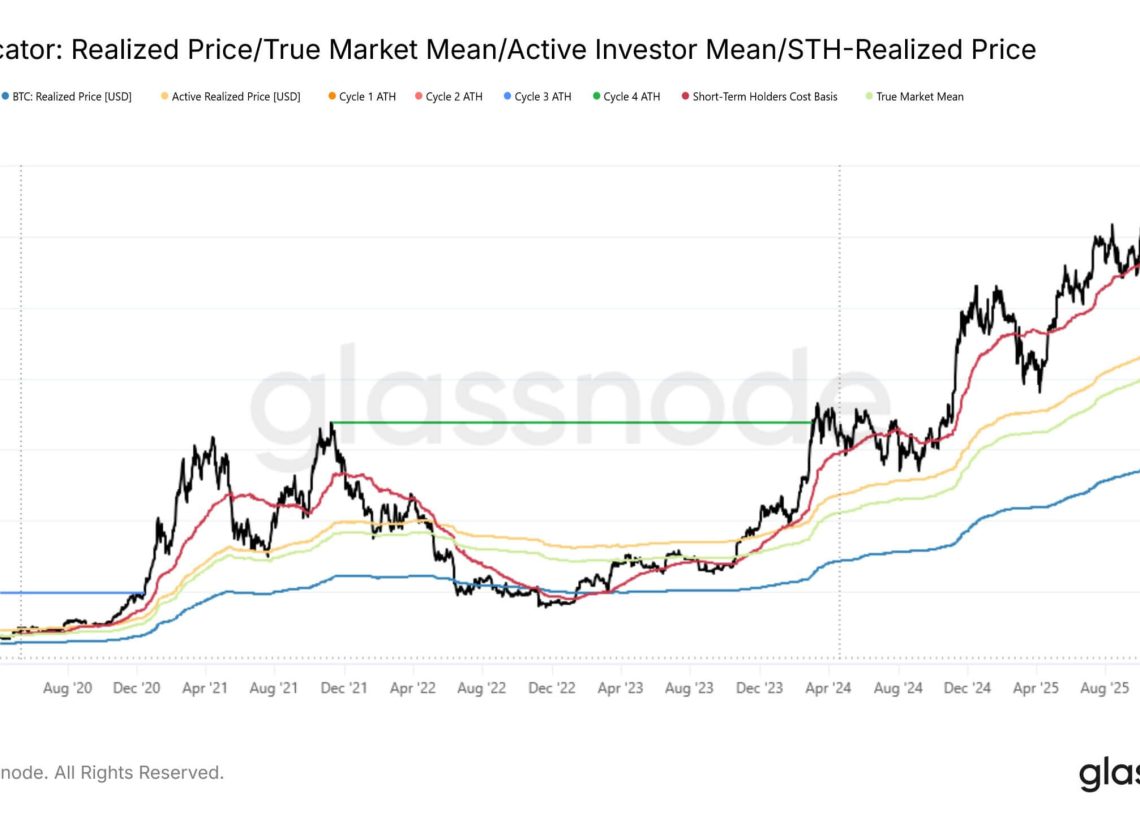Toggle the True Market Mean legend text

pos(919,97)
